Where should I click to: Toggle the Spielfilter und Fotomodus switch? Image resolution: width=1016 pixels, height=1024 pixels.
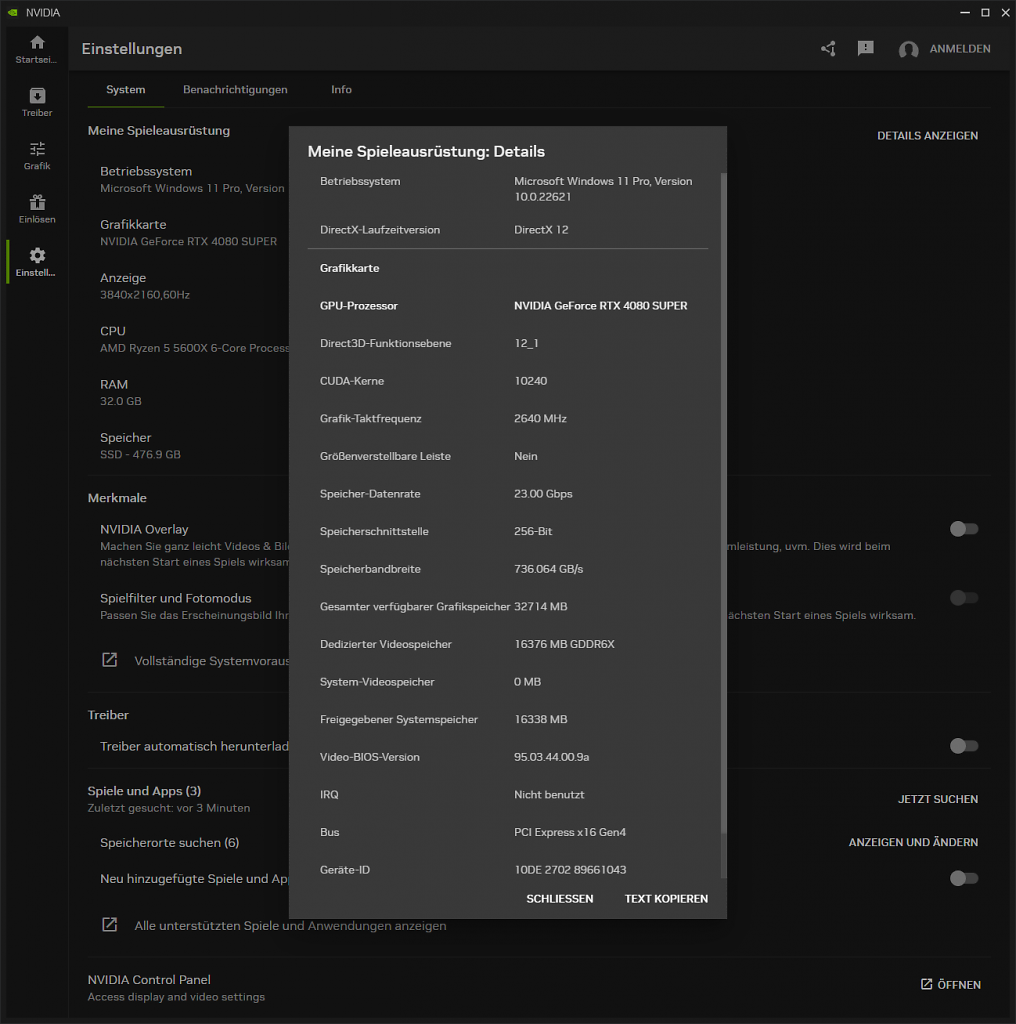click(x=964, y=598)
